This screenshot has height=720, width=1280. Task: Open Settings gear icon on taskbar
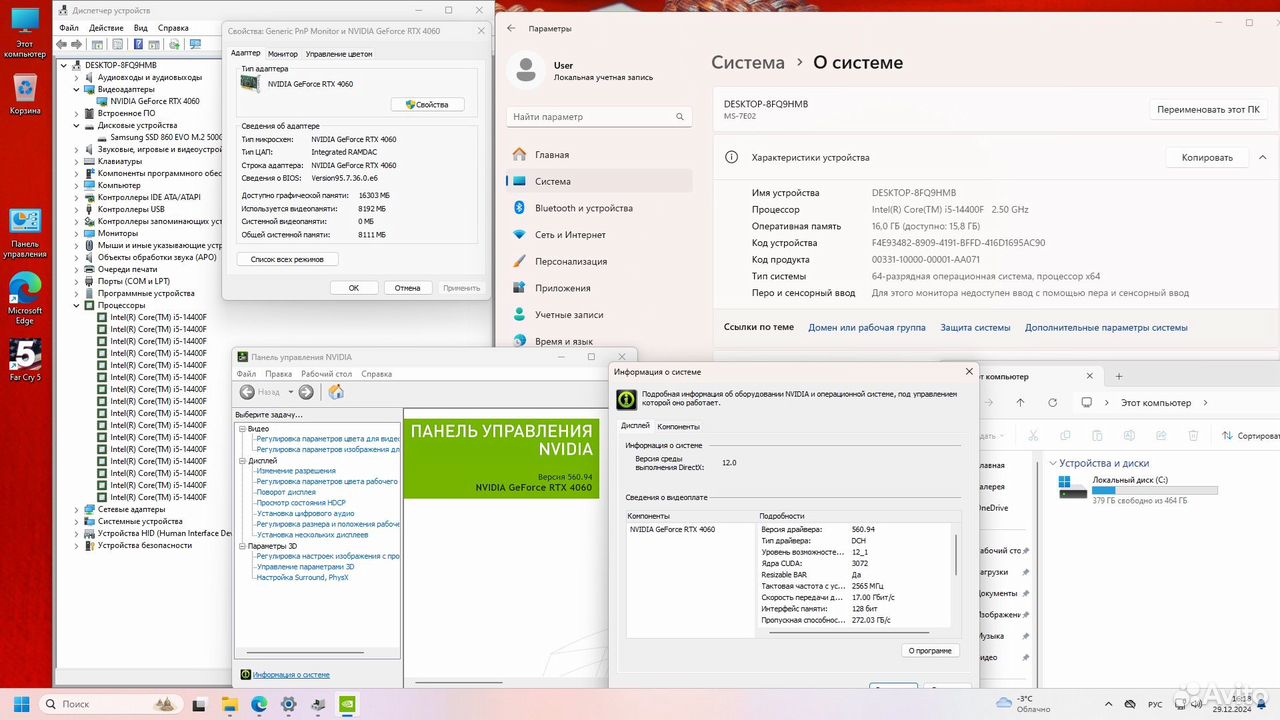289,704
